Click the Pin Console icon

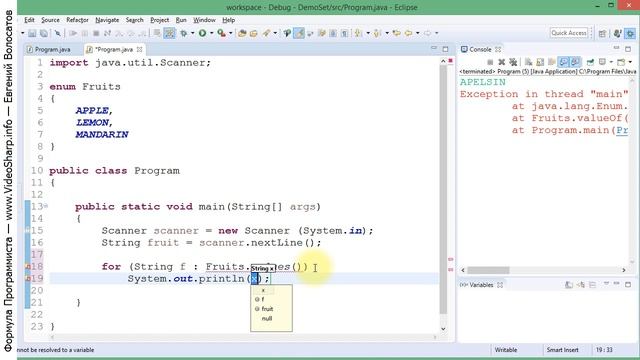590,62
